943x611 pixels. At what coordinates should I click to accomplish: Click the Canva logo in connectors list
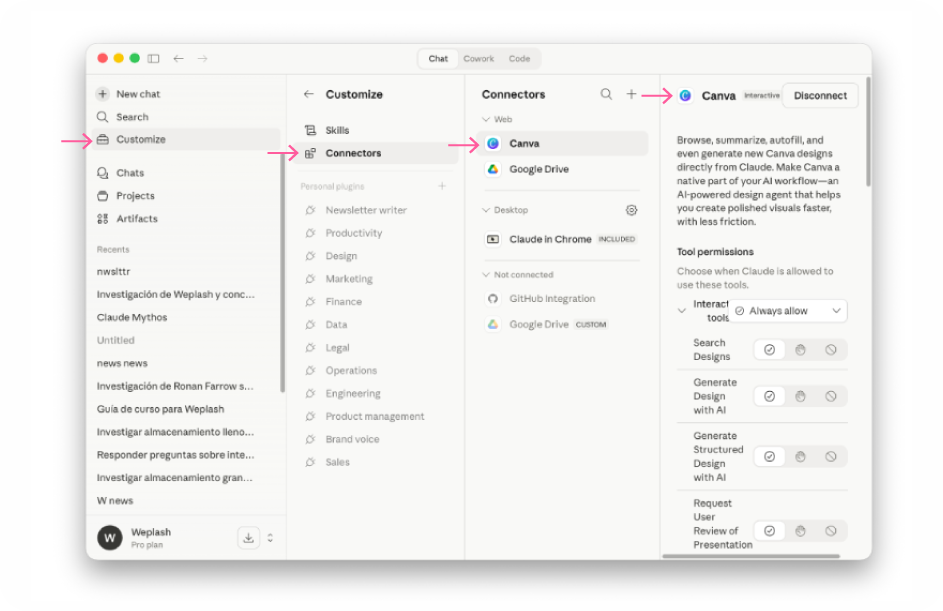point(493,144)
